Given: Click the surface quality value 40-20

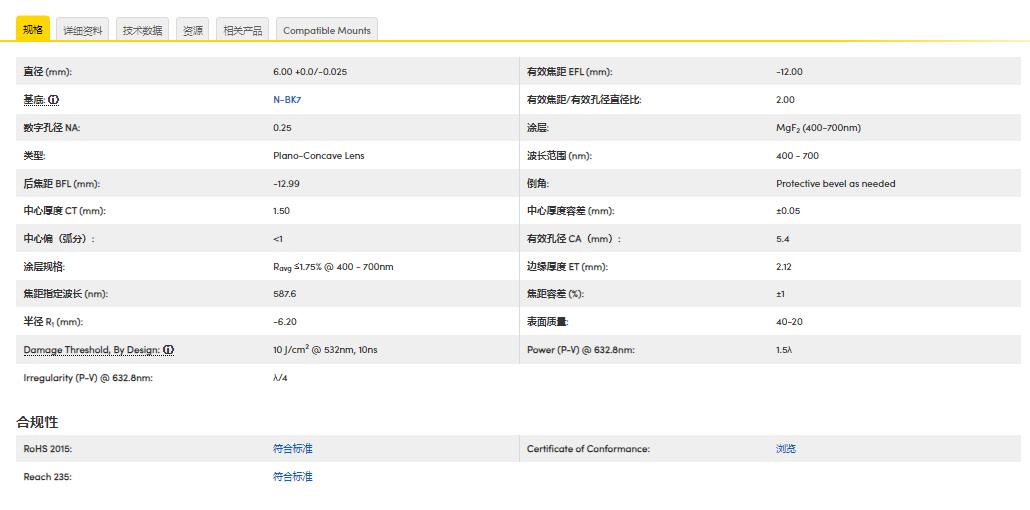Looking at the screenshot, I should tap(789, 322).
